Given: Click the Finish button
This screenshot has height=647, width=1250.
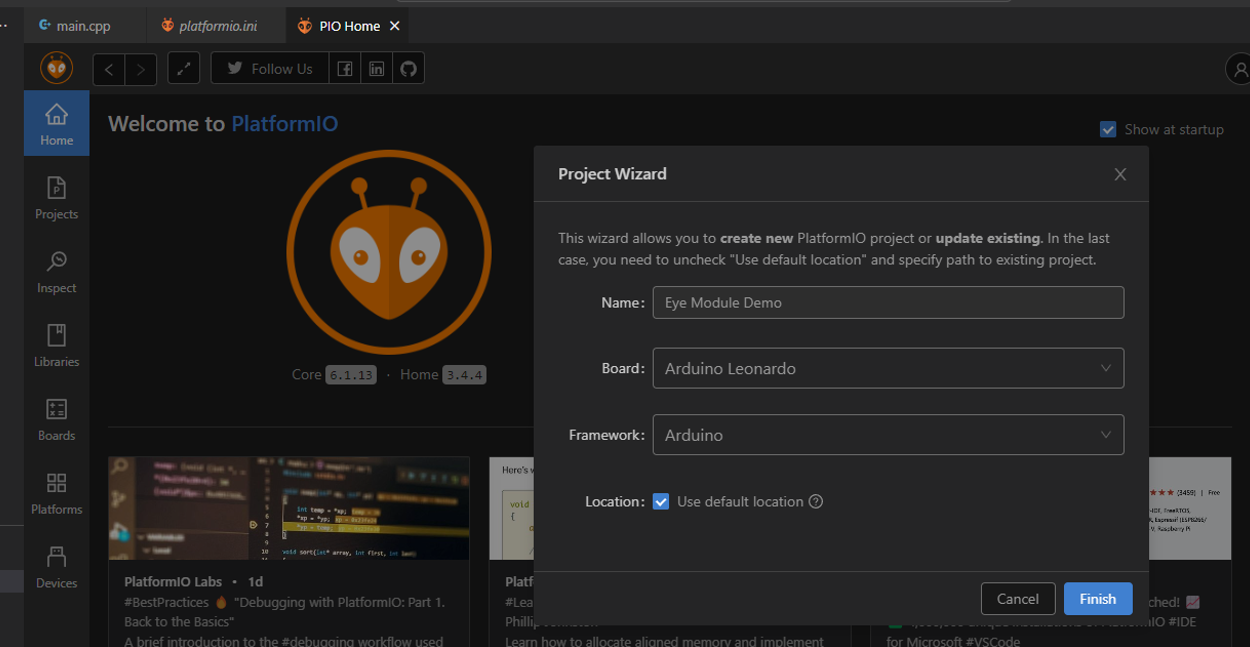Looking at the screenshot, I should 1097,599.
